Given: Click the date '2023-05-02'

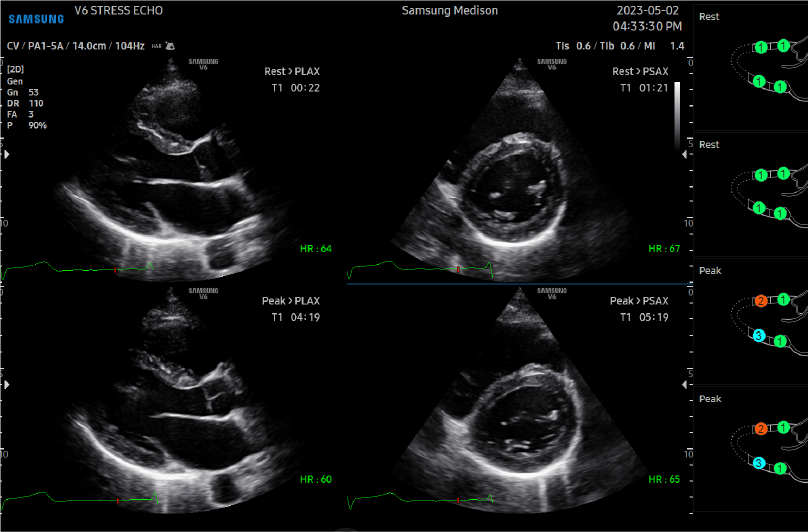Looking at the screenshot, I should click(x=648, y=11).
